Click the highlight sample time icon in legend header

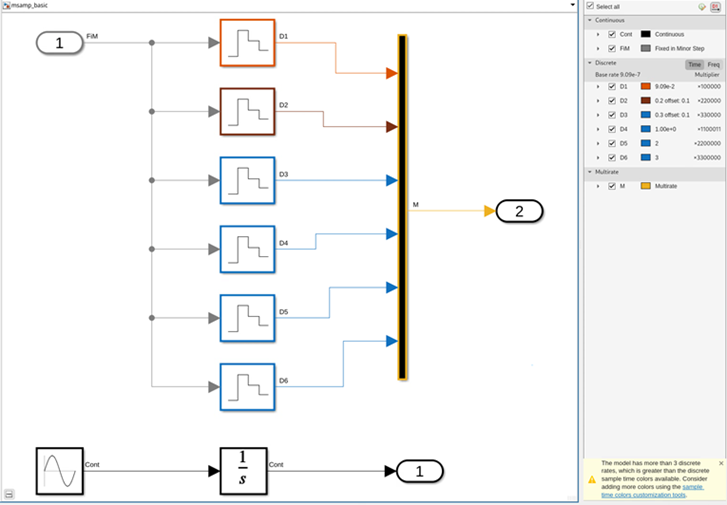pyautogui.click(x=703, y=6)
